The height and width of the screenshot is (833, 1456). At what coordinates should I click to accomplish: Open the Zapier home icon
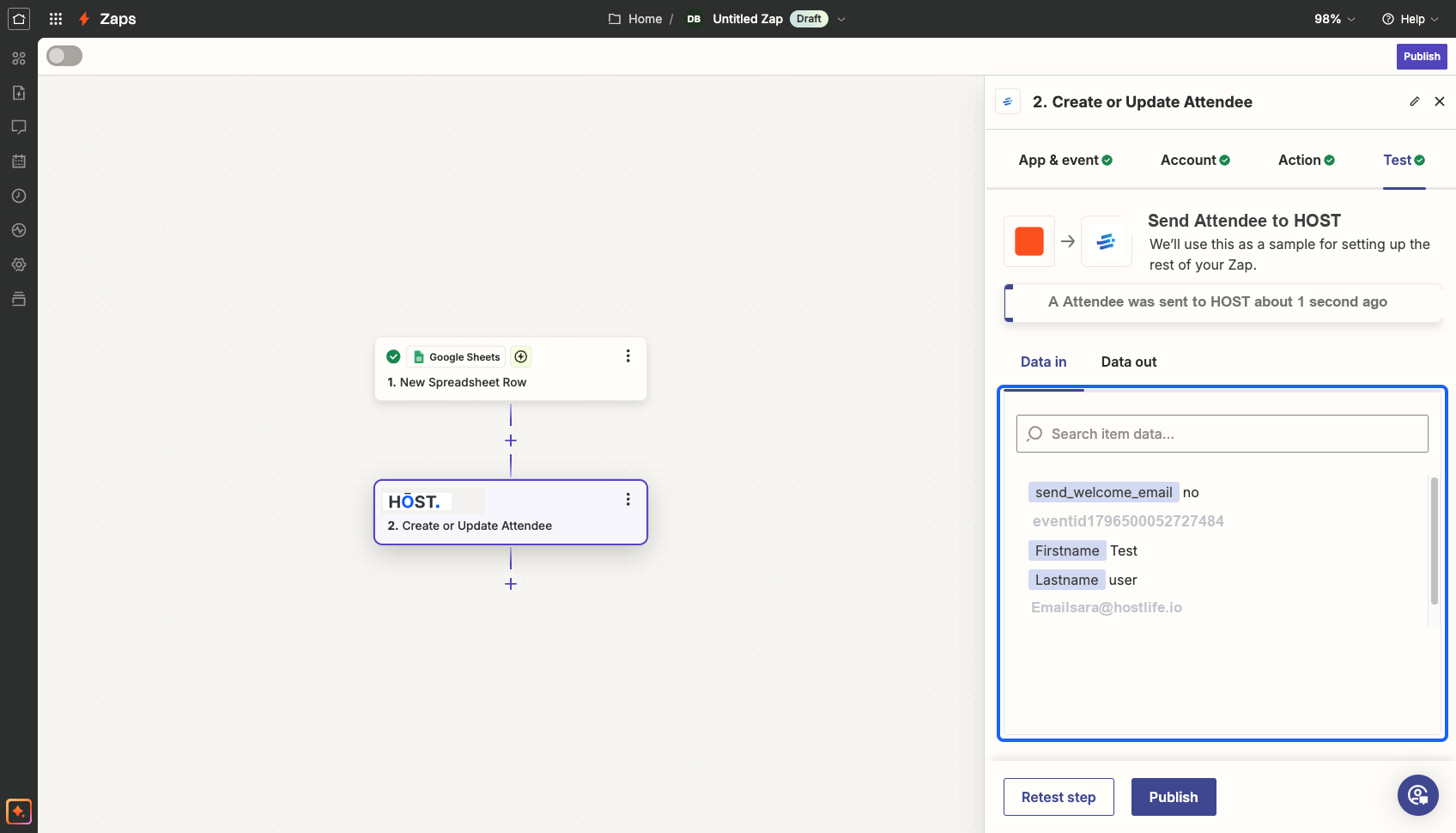click(x=19, y=19)
